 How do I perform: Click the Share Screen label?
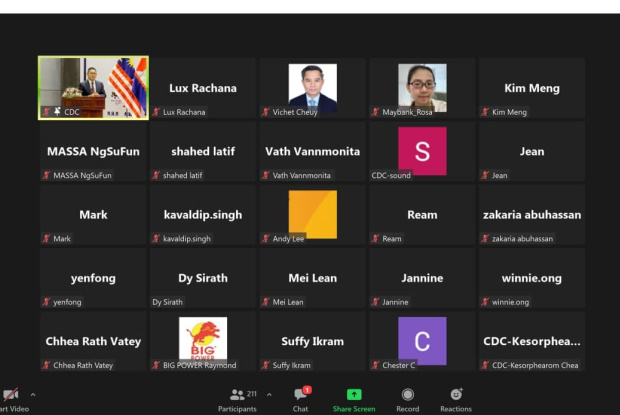(x=354, y=409)
